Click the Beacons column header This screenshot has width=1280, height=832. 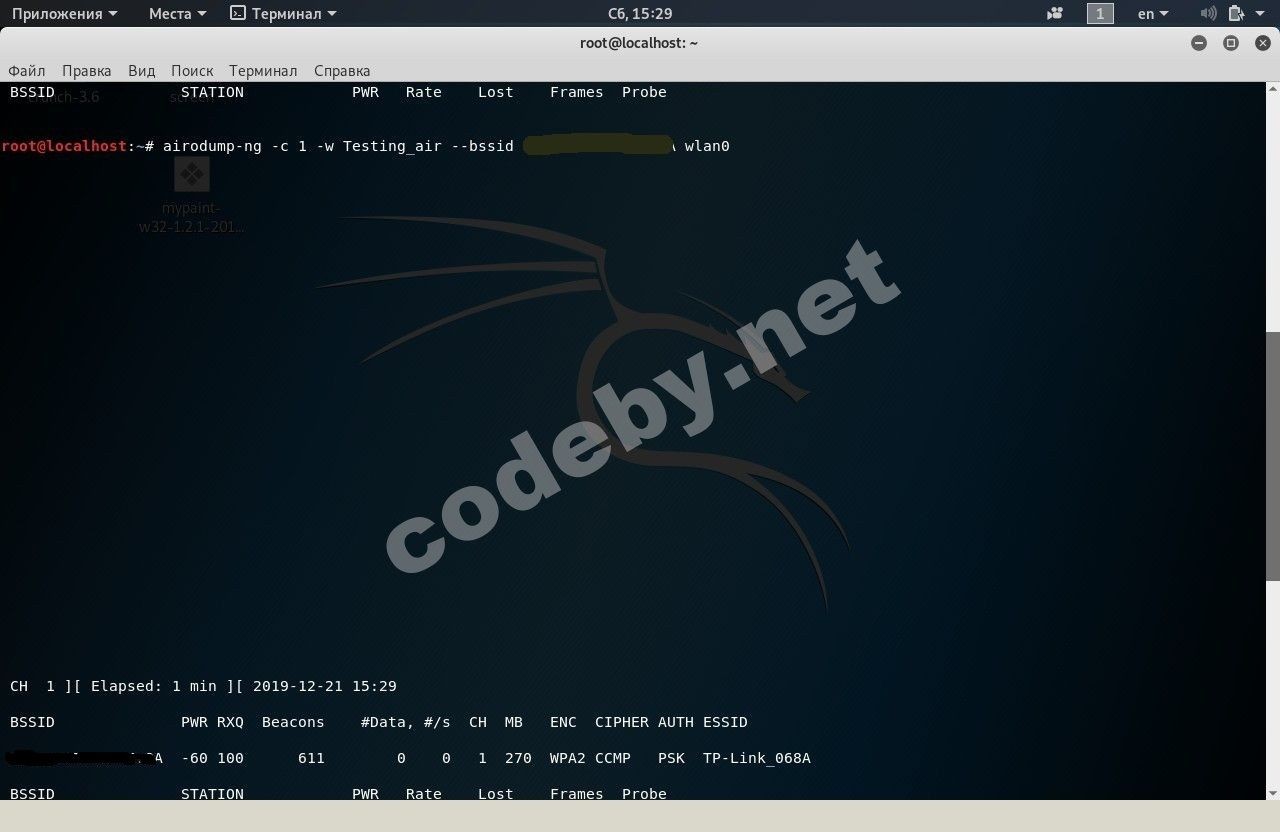coord(293,722)
